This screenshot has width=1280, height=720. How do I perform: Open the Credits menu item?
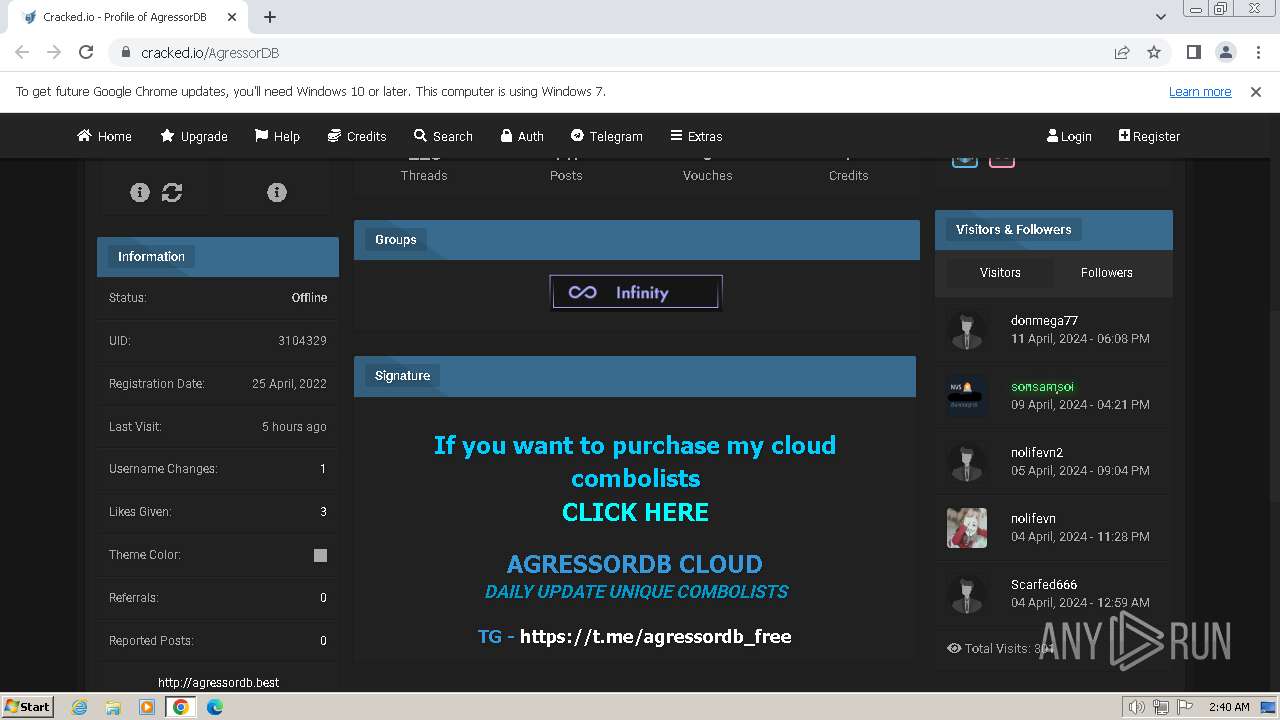[357, 136]
